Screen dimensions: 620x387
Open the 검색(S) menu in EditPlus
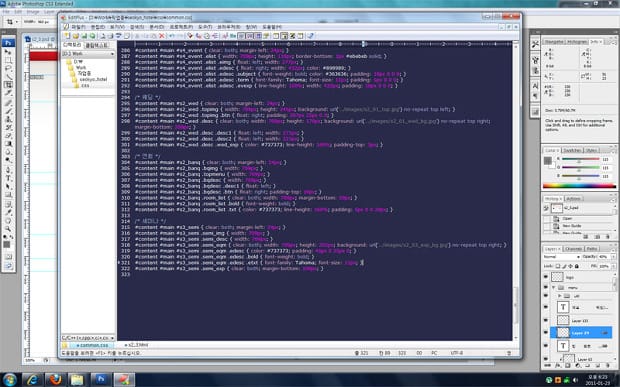(137, 26)
